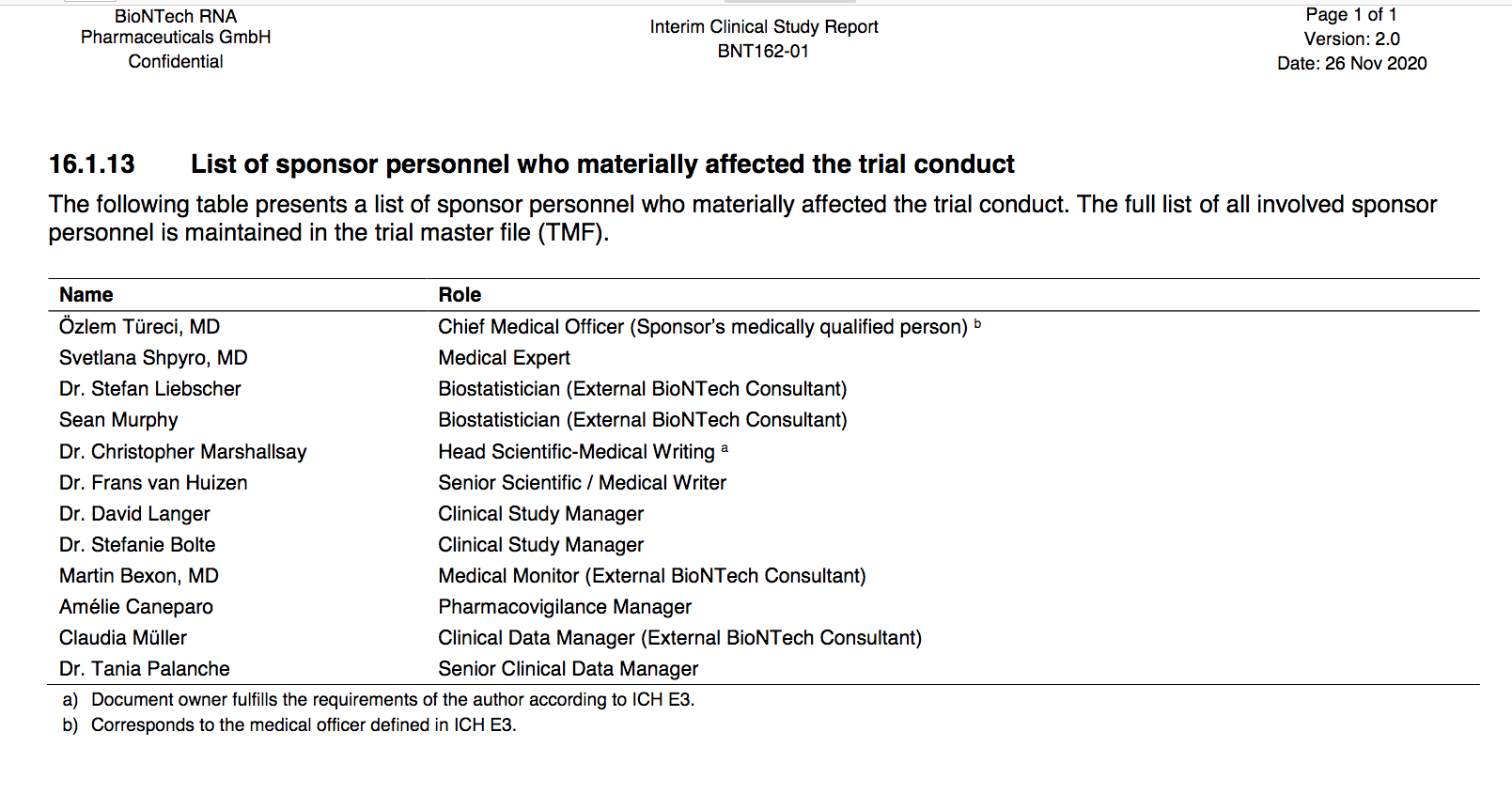Image resolution: width=1512 pixels, height=794 pixels.
Task: Click footnote b) about medical officer
Action: [x=303, y=725]
